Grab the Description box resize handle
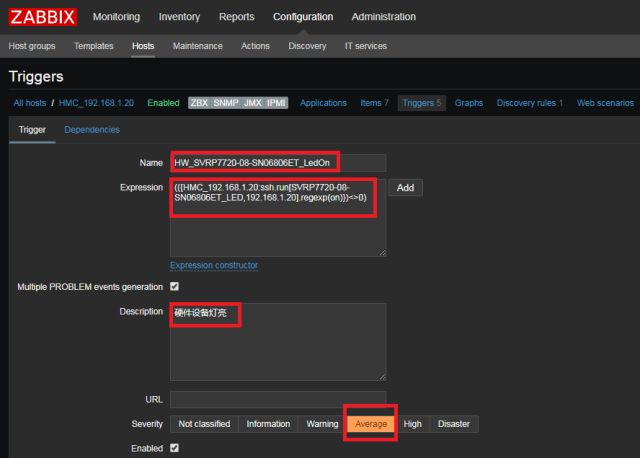This screenshot has width=640, height=458. 382,377
